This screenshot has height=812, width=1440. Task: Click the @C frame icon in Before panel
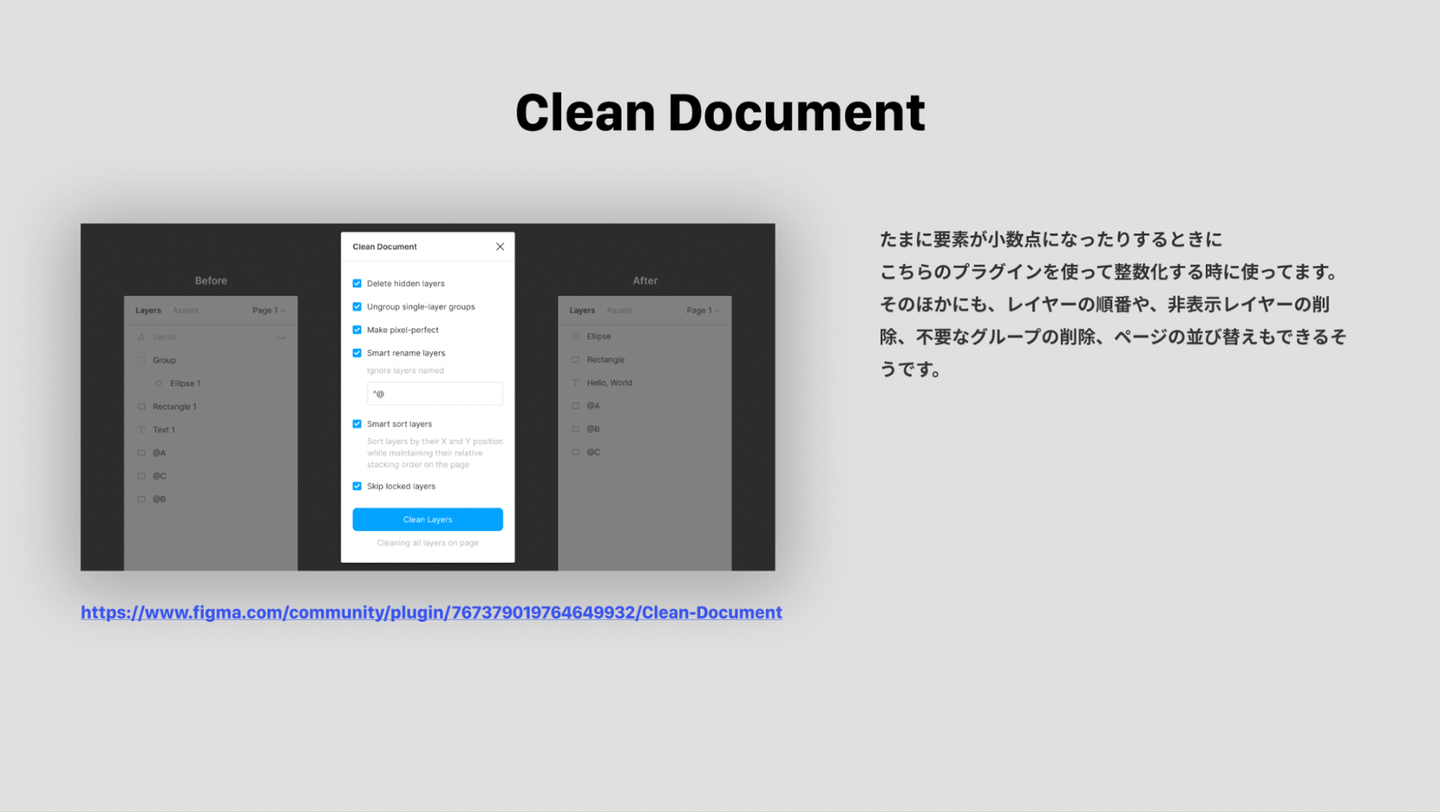[141, 476]
